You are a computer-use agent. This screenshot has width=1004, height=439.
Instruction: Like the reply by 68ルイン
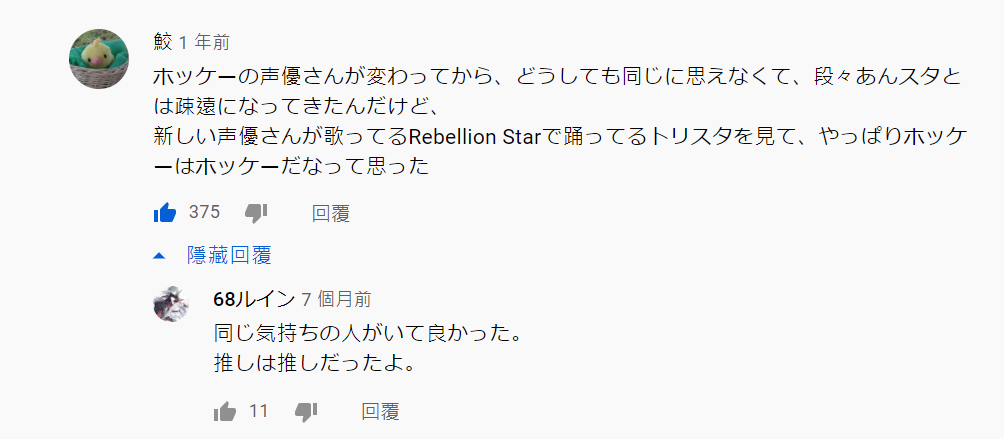tap(225, 411)
